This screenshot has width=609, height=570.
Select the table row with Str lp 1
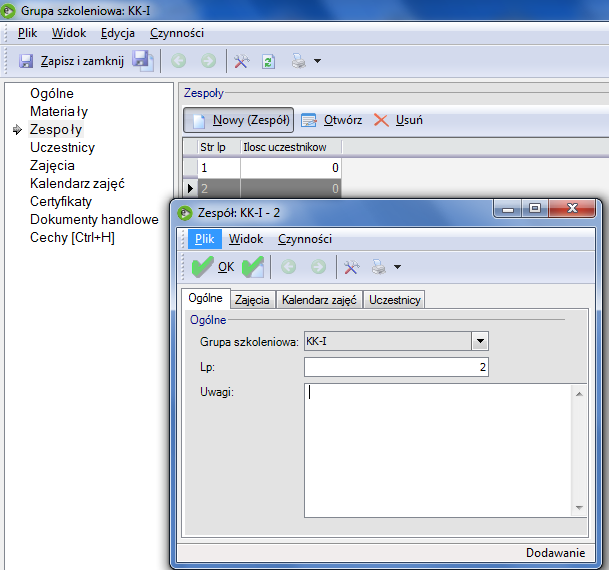(x=262, y=168)
